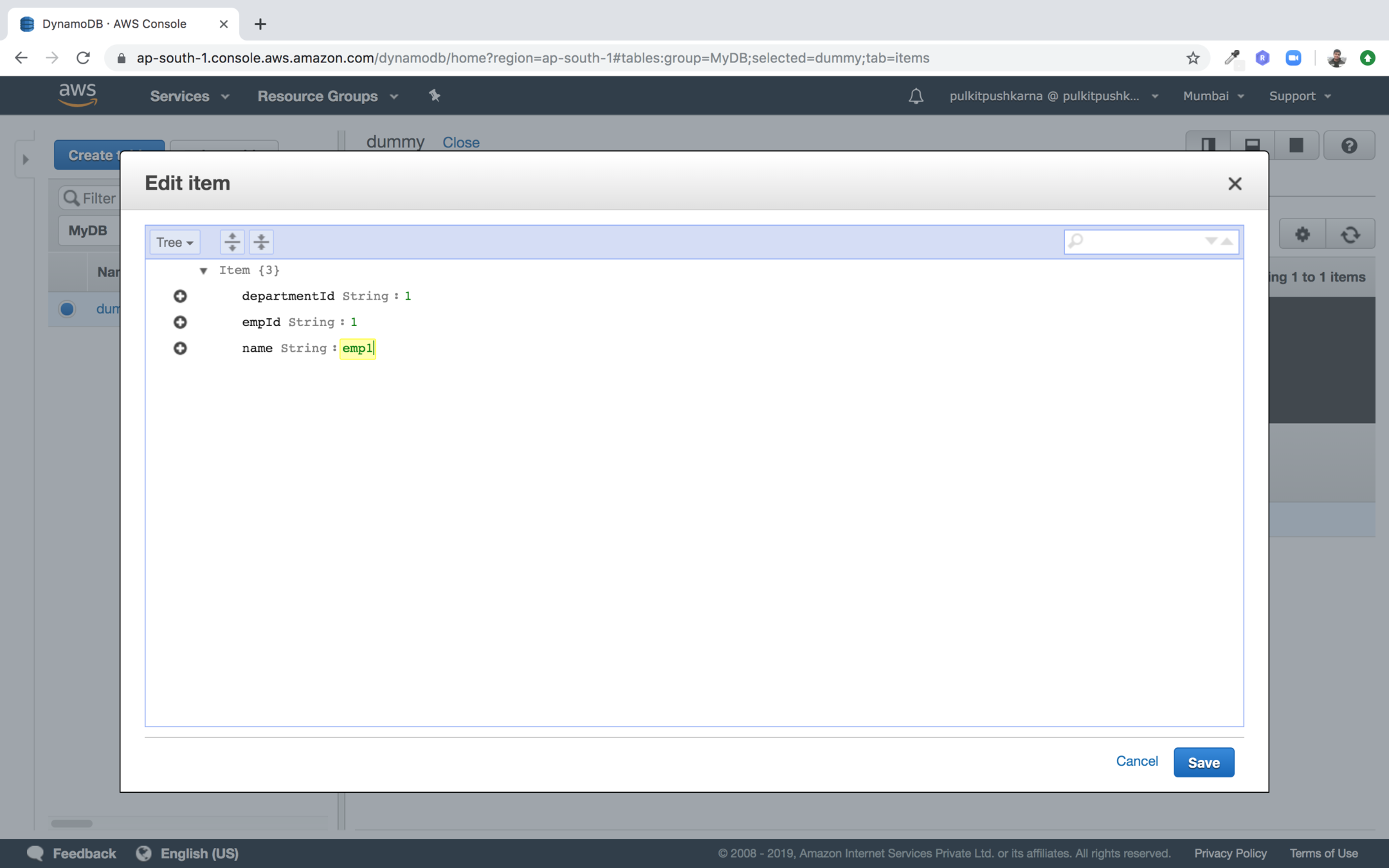The height and width of the screenshot is (868, 1389).
Task: Click plus icon beside empId attribute
Action: tap(180, 322)
